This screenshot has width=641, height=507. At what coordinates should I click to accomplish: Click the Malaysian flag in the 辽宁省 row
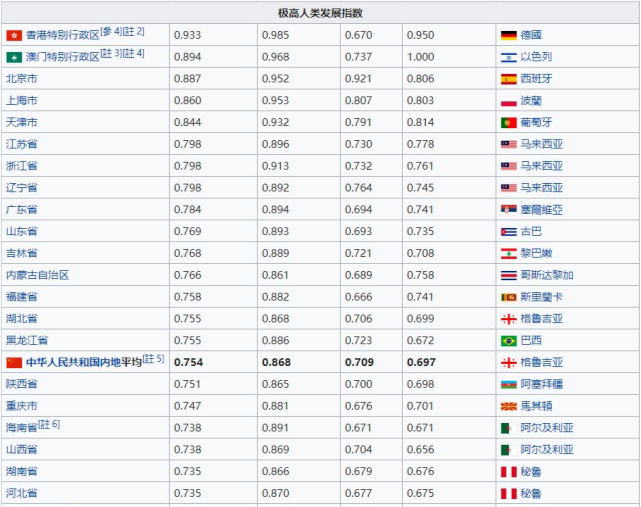click(509, 188)
